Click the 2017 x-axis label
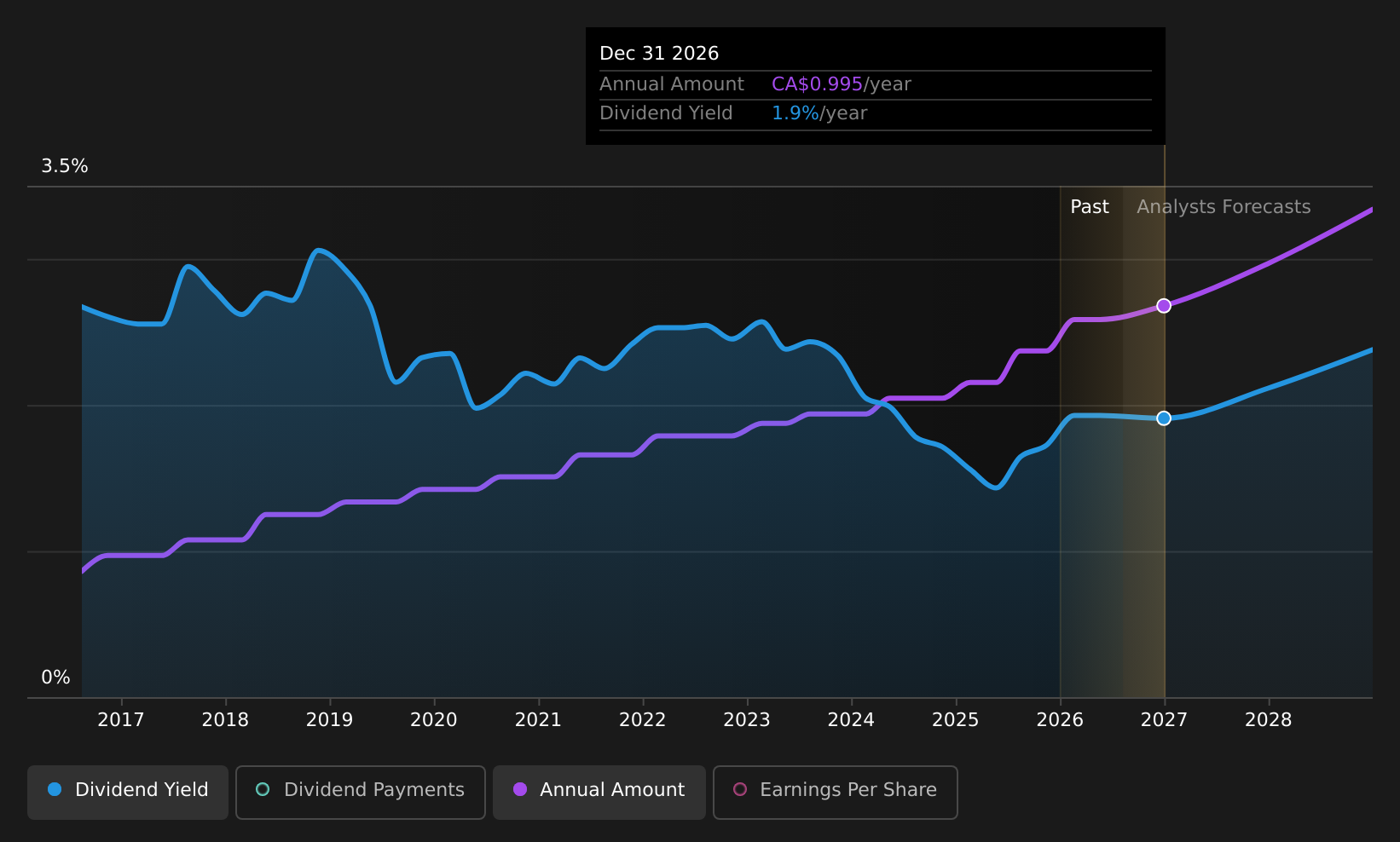Image resolution: width=1400 pixels, height=842 pixels. pyautogui.click(x=121, y=720)
